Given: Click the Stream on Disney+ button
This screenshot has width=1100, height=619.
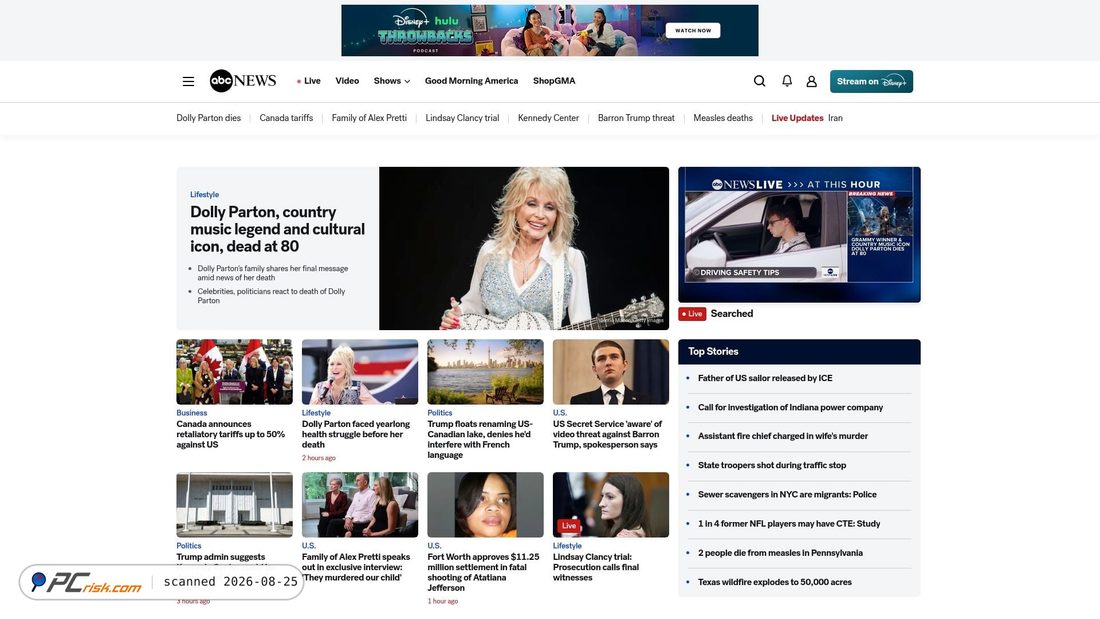Looking at the screenshot, I should pos(871,81).
